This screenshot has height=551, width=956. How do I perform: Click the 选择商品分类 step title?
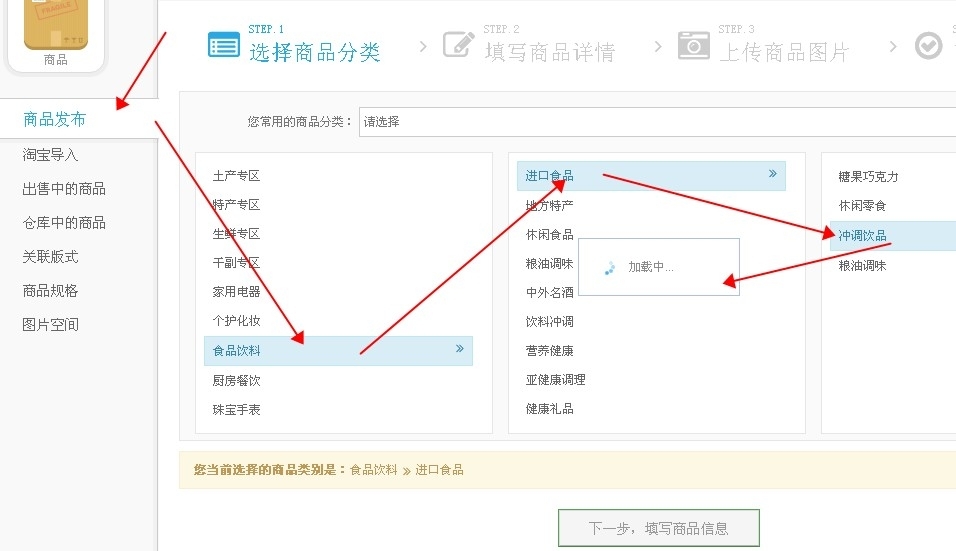click(315, 52)
